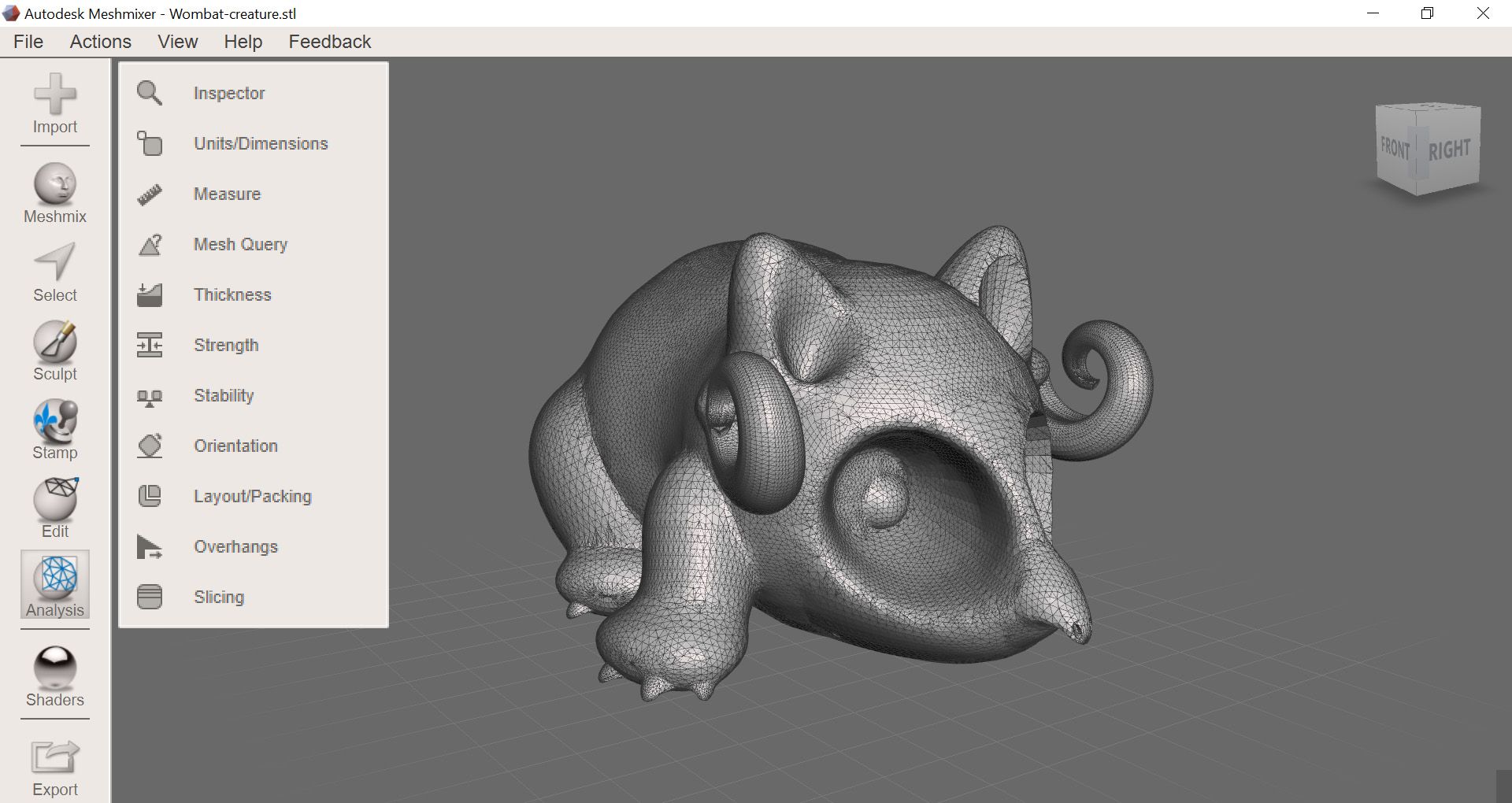Launch the Thickness analysis

(232, 294)
